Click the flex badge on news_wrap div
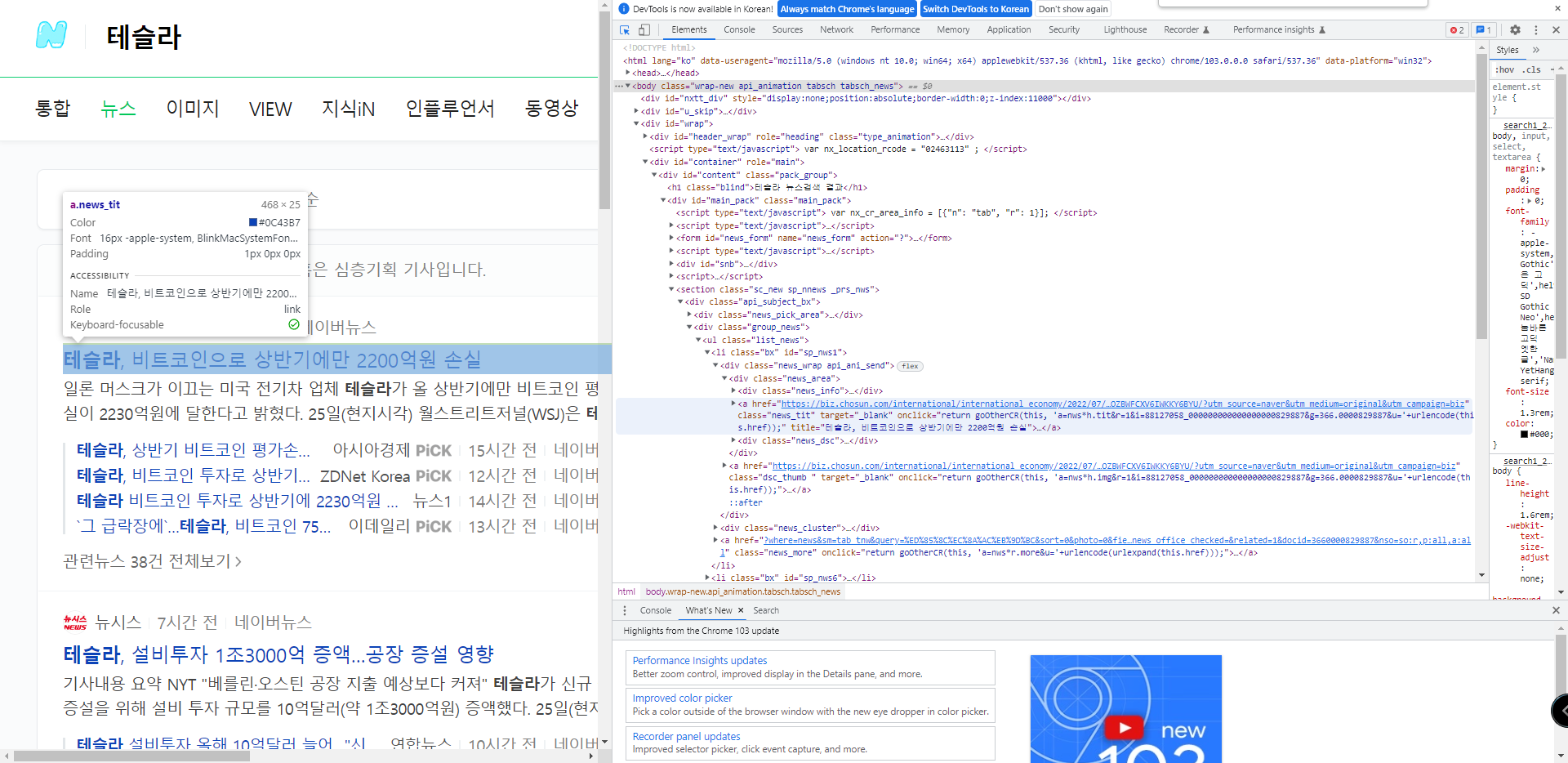The image size is (1568, 763). click(910, 366)
